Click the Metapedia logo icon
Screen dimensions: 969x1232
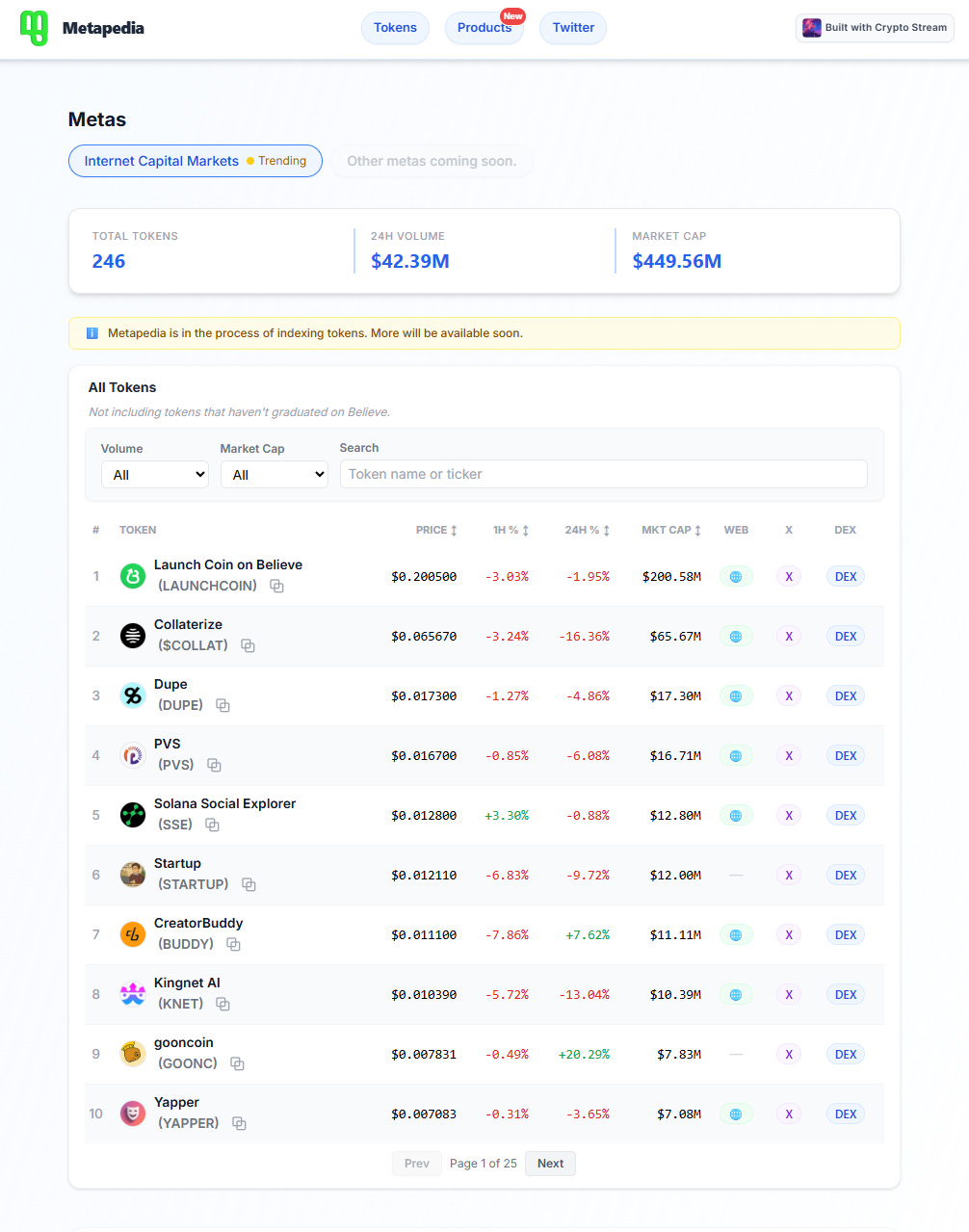34,28
